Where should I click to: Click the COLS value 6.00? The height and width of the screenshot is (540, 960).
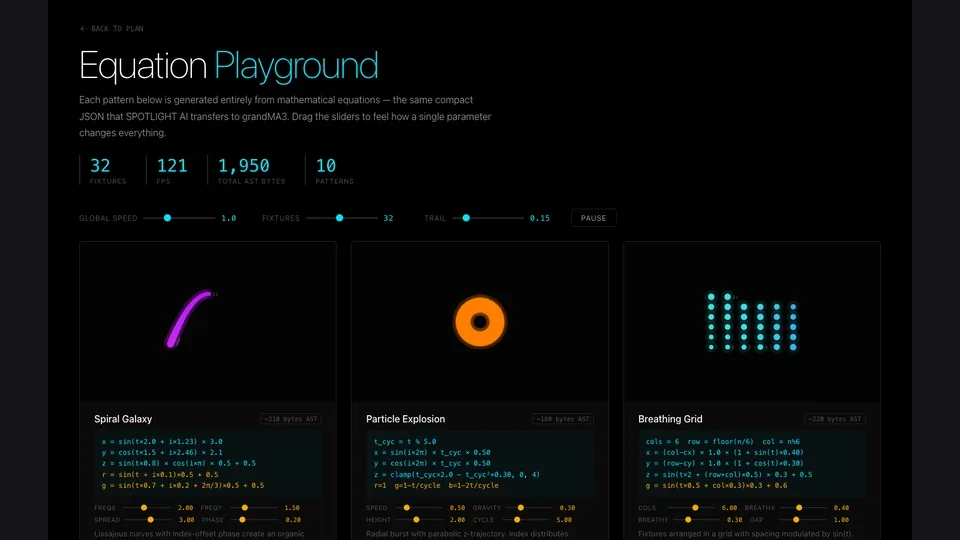(x=729, y=508)
